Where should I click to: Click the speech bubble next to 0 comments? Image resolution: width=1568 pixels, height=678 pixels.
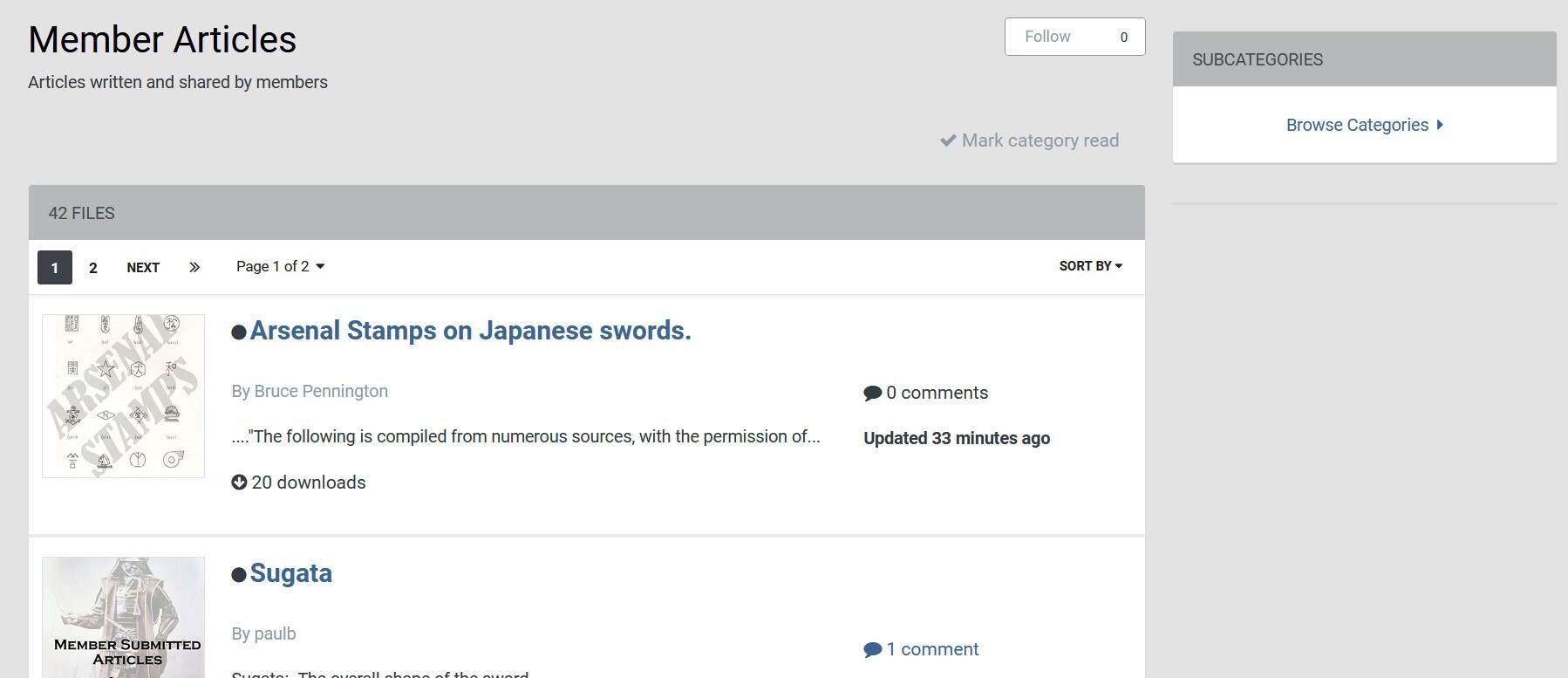tap(872, 394)
